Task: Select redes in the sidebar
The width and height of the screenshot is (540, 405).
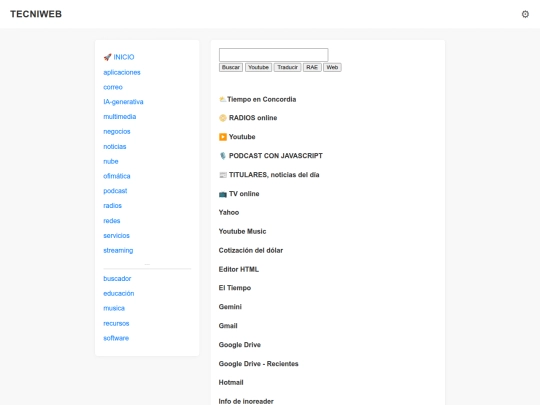Action: 112,221
